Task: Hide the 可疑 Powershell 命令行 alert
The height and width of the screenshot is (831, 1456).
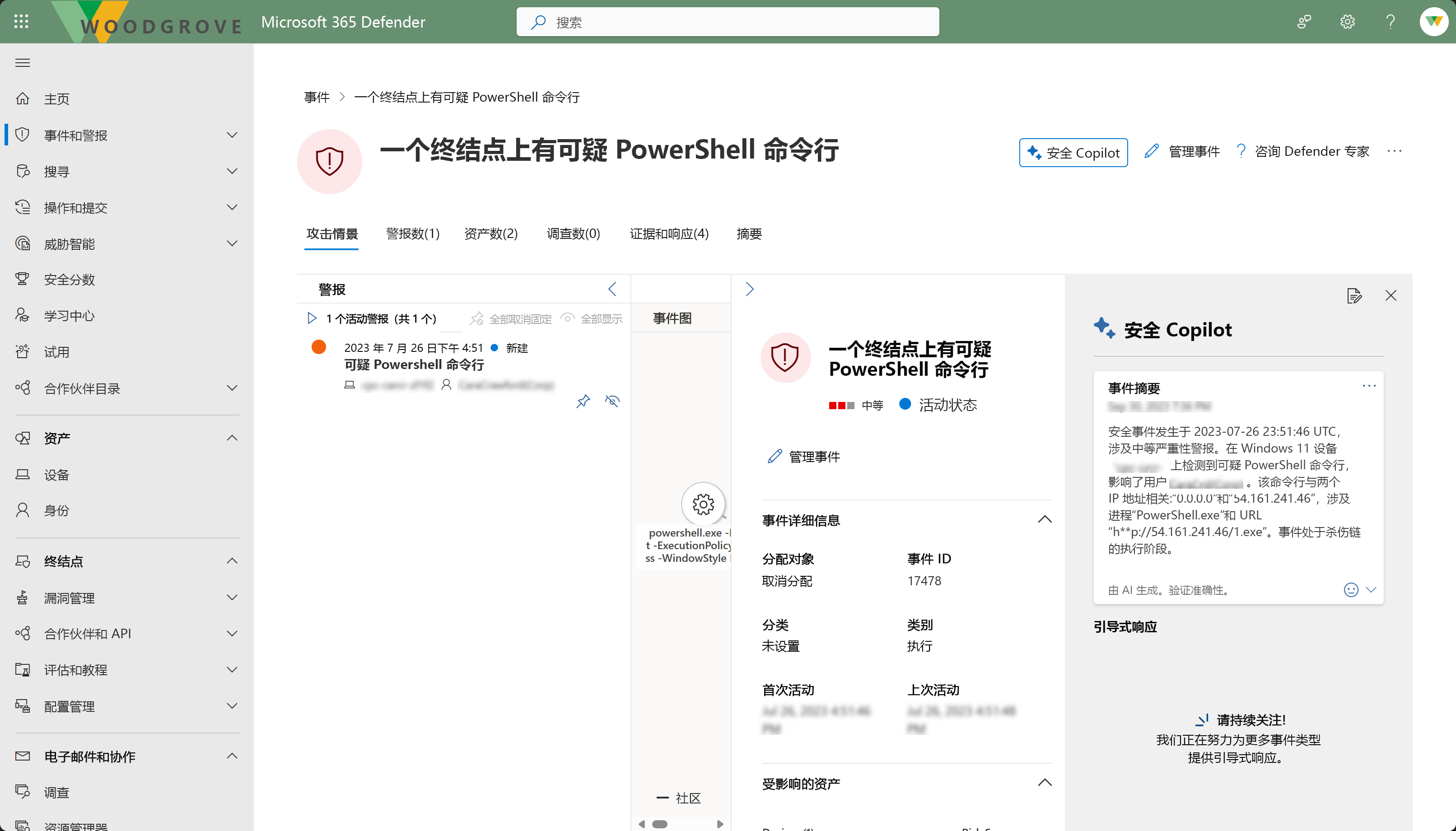Action: pos(612,401)
